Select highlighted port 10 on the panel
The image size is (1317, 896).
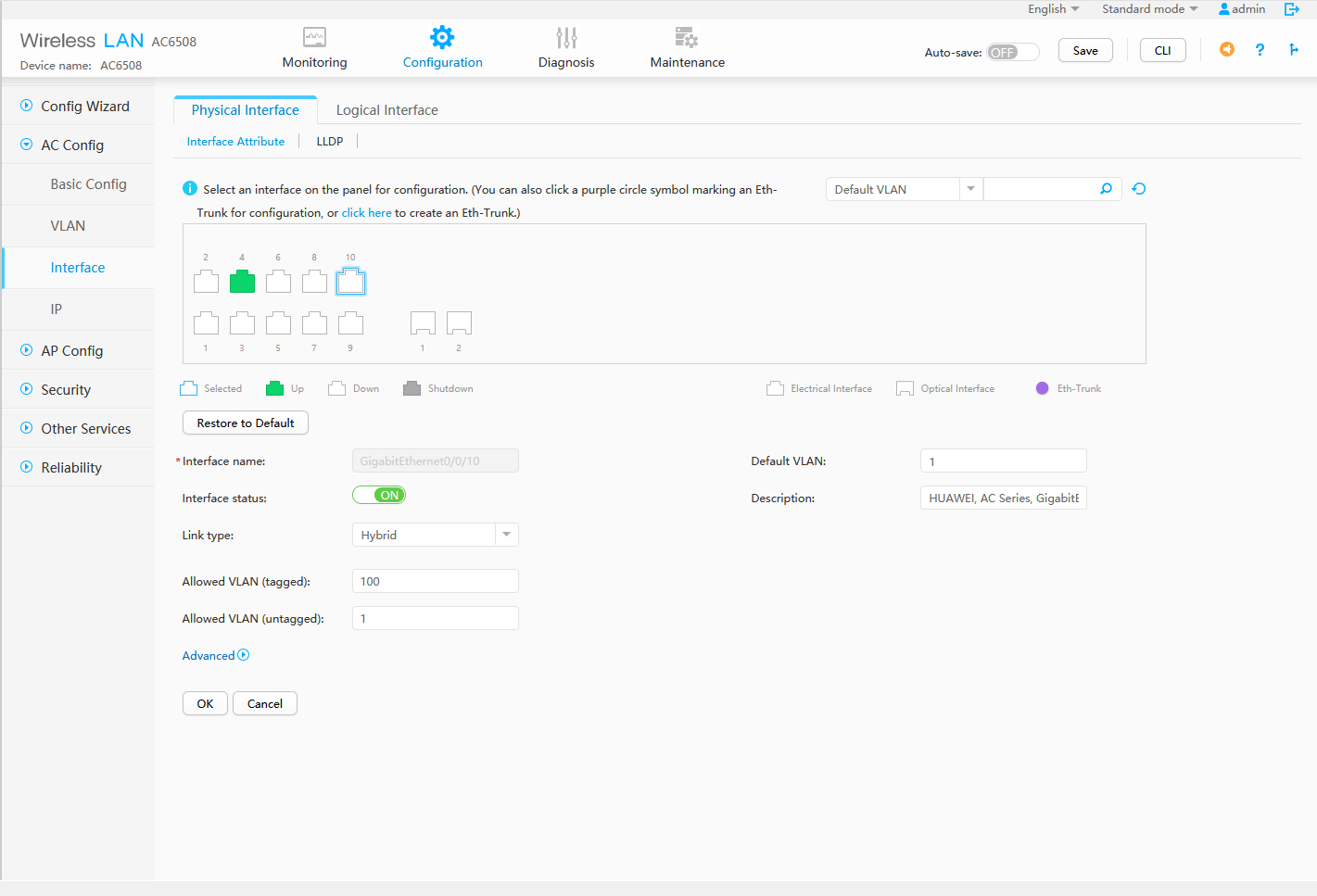click(x=350, y=282)
